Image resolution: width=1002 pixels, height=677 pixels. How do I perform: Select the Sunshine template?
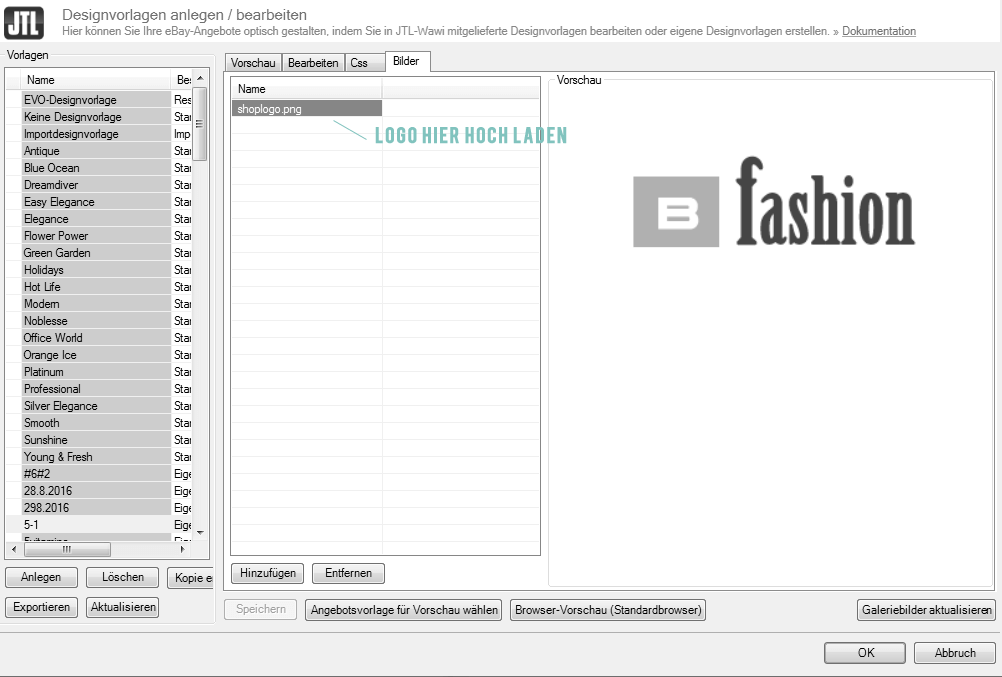coord(96,440)
